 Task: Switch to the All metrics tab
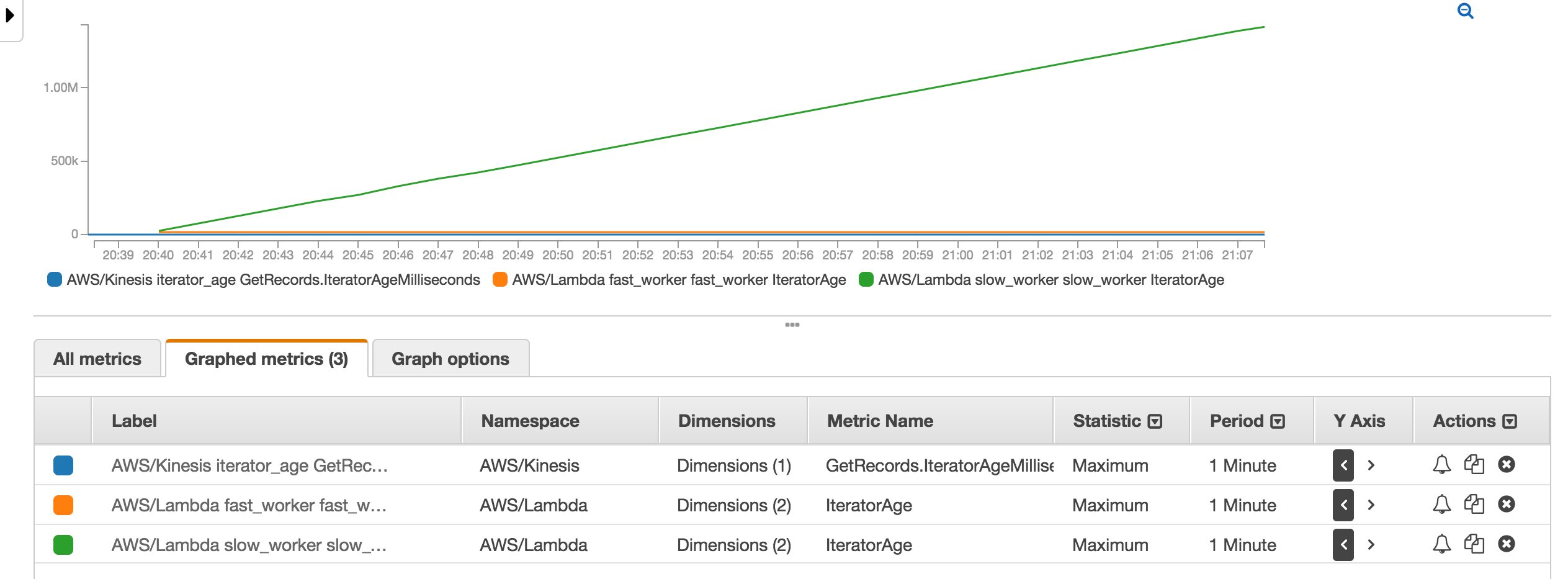tap(97, 358)
